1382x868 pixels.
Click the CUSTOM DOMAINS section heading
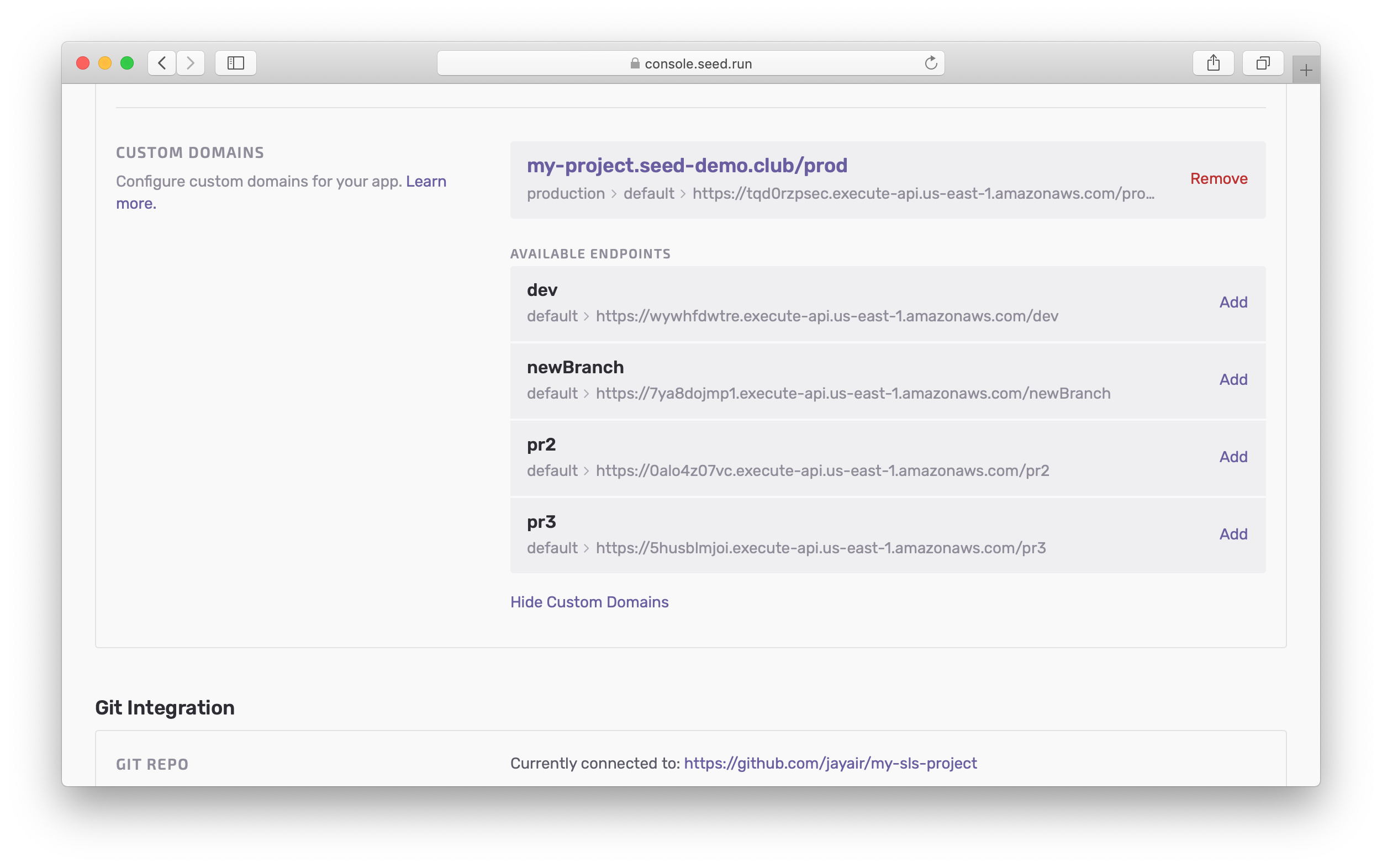tap(190, 152)
